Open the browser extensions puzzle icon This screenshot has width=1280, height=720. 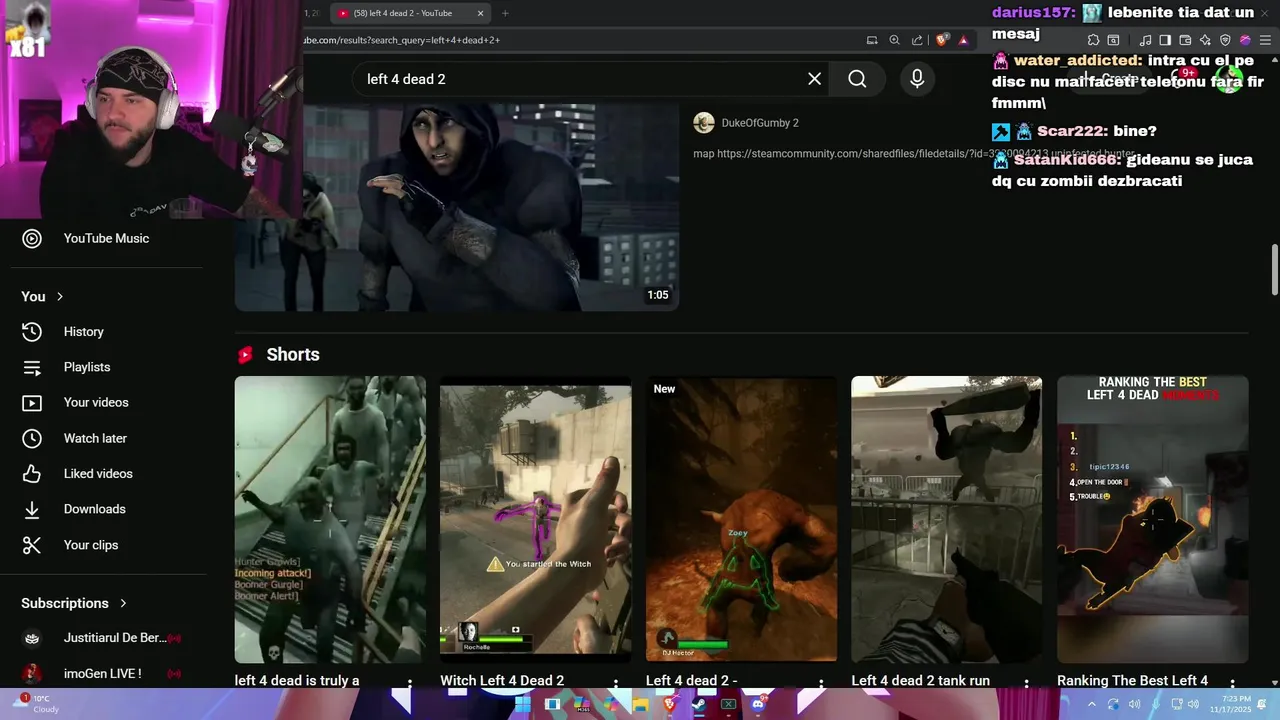[1093, 40]
